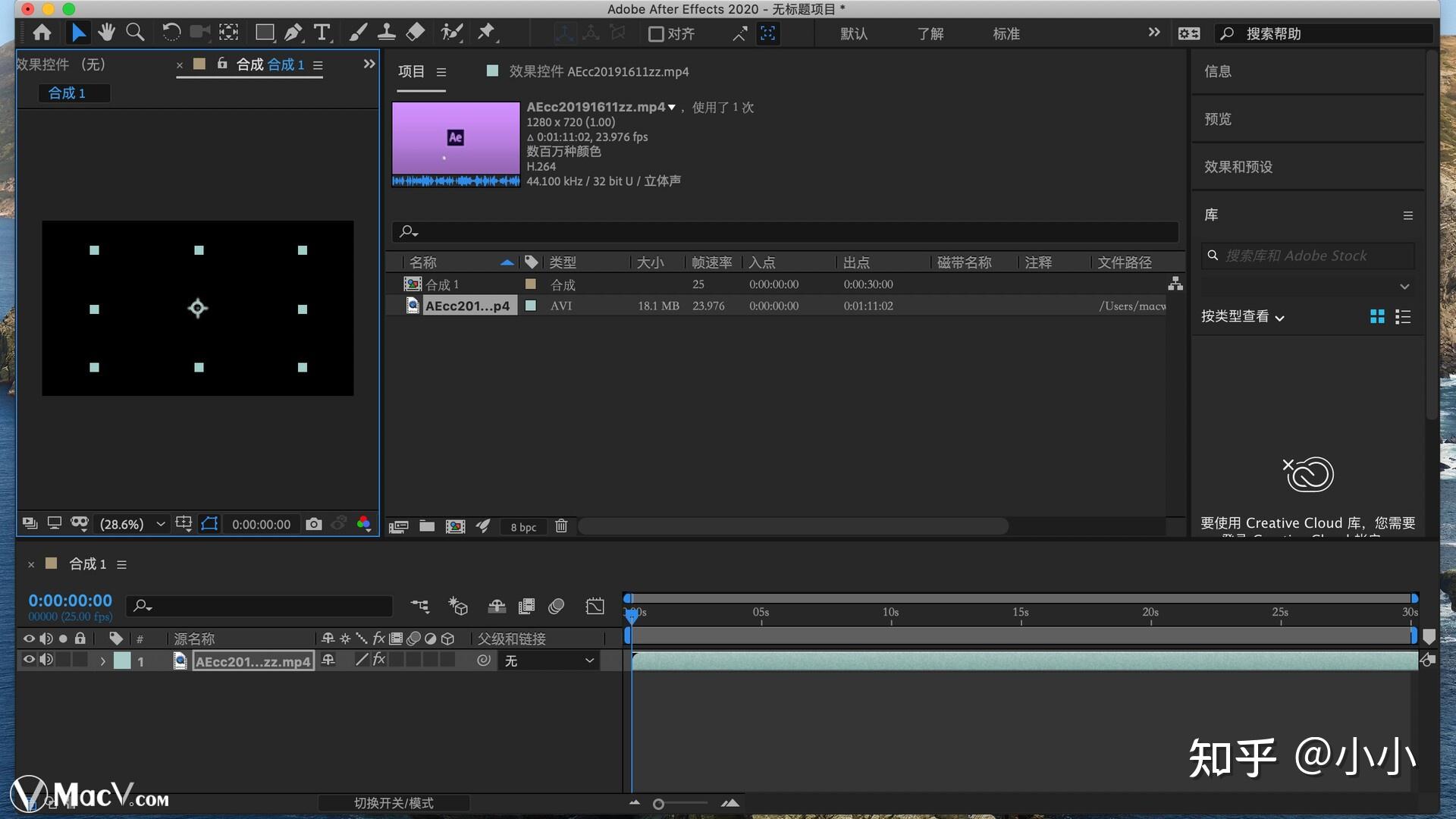Open the 项目 panel tab

pyautogui.click(x=412, y=71)
